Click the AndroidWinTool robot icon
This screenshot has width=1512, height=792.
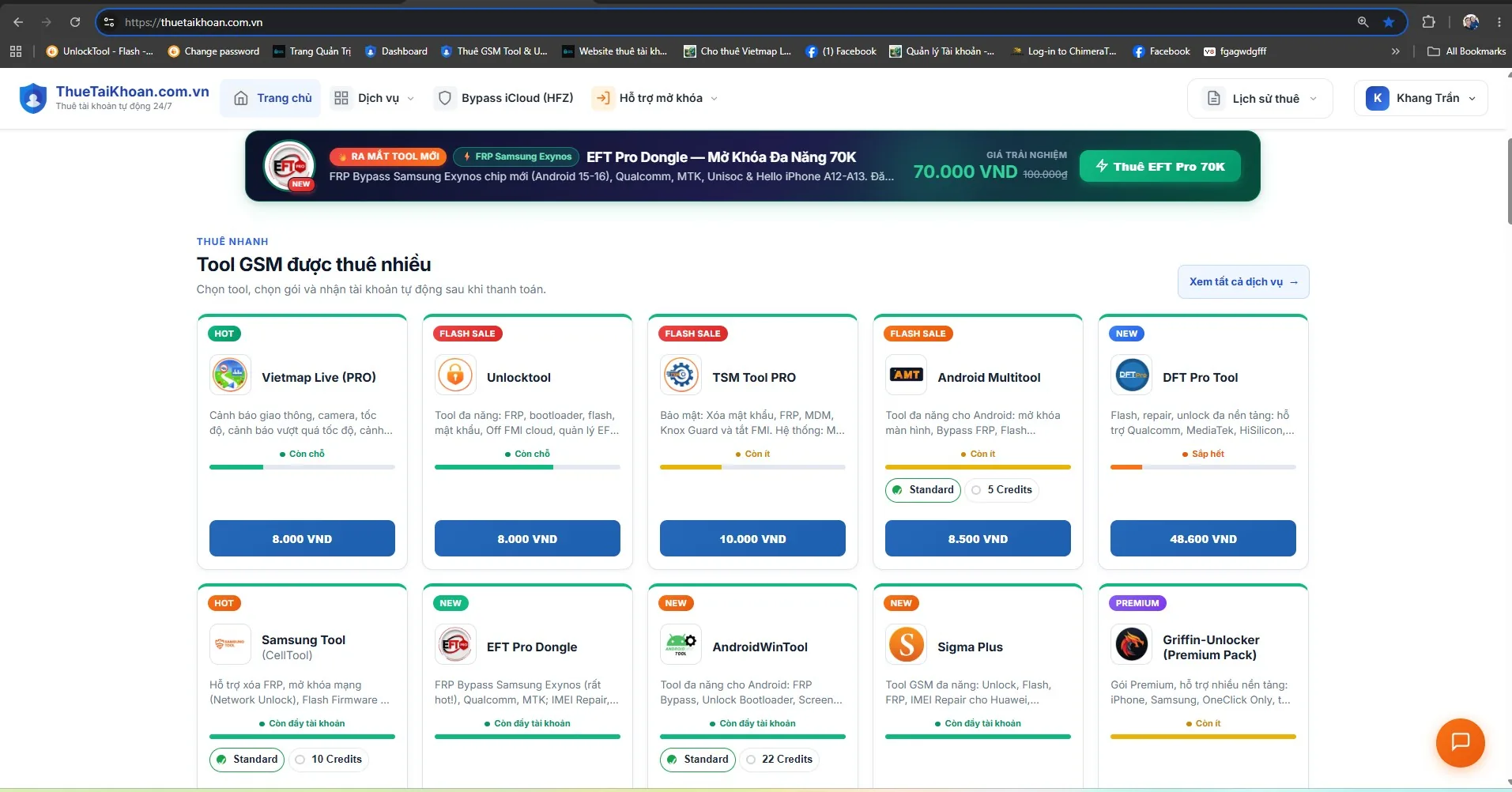pos(681,644)
